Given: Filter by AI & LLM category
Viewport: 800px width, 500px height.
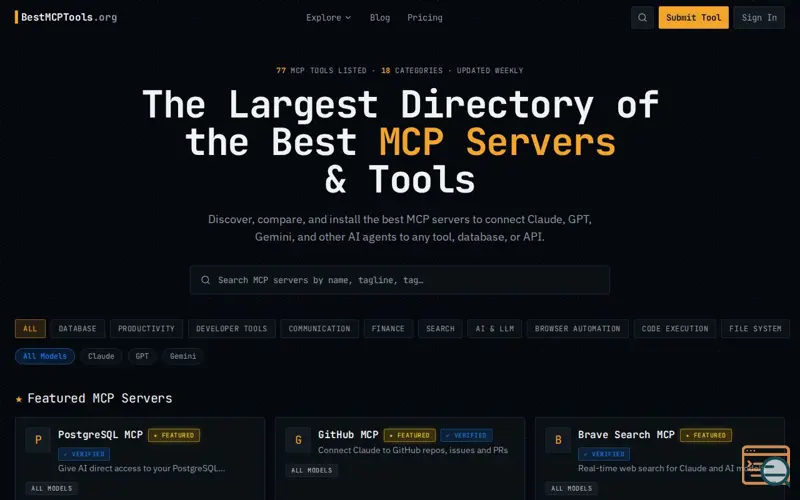Looking at the screenshot, I should tap(494, 329).
